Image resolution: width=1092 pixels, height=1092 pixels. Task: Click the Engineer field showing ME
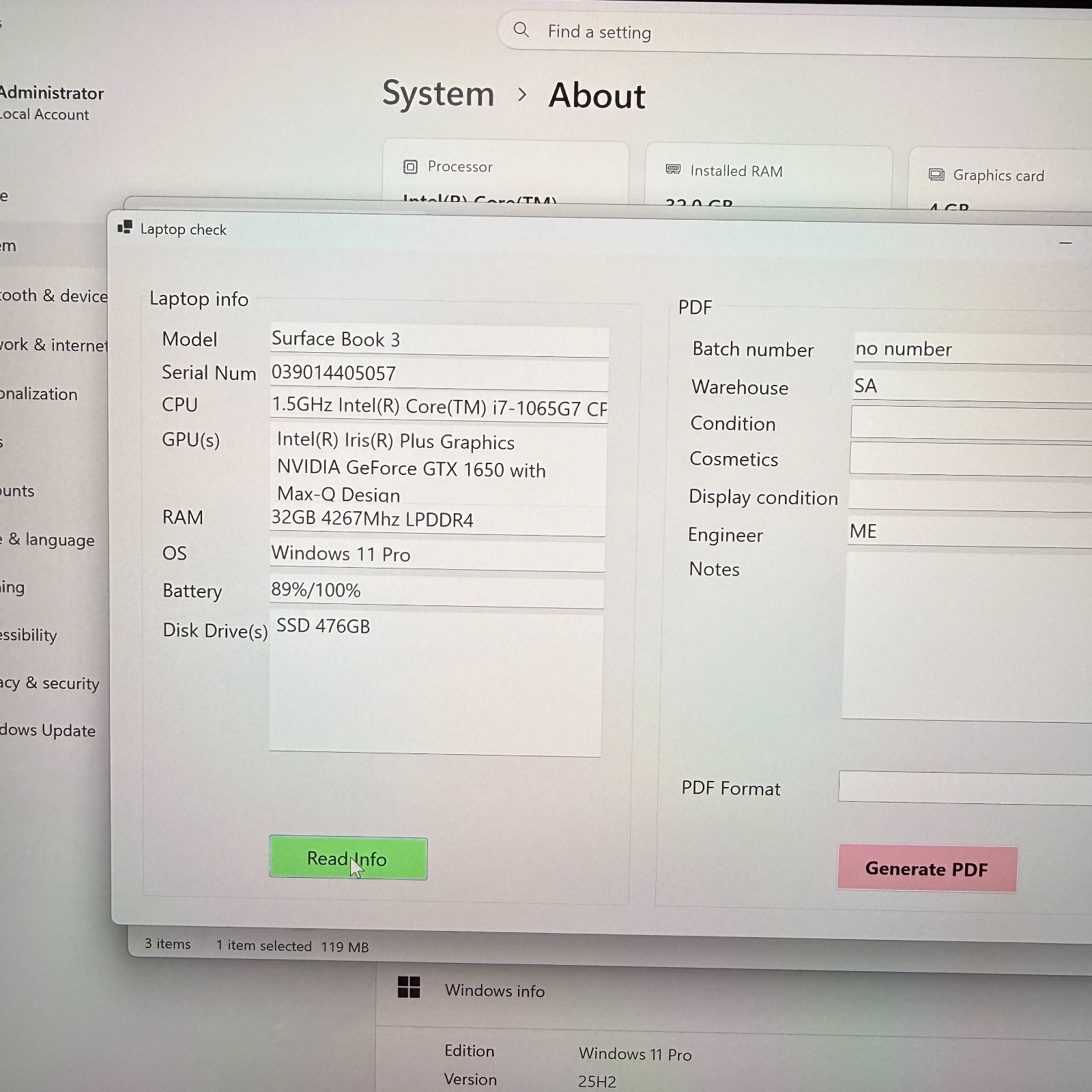[x=969, y=532]
